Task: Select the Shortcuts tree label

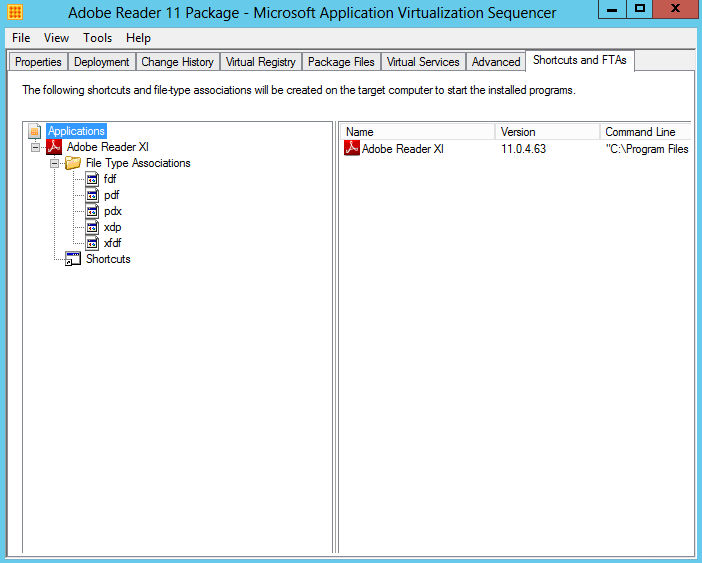Action: [x=108, y=259]
